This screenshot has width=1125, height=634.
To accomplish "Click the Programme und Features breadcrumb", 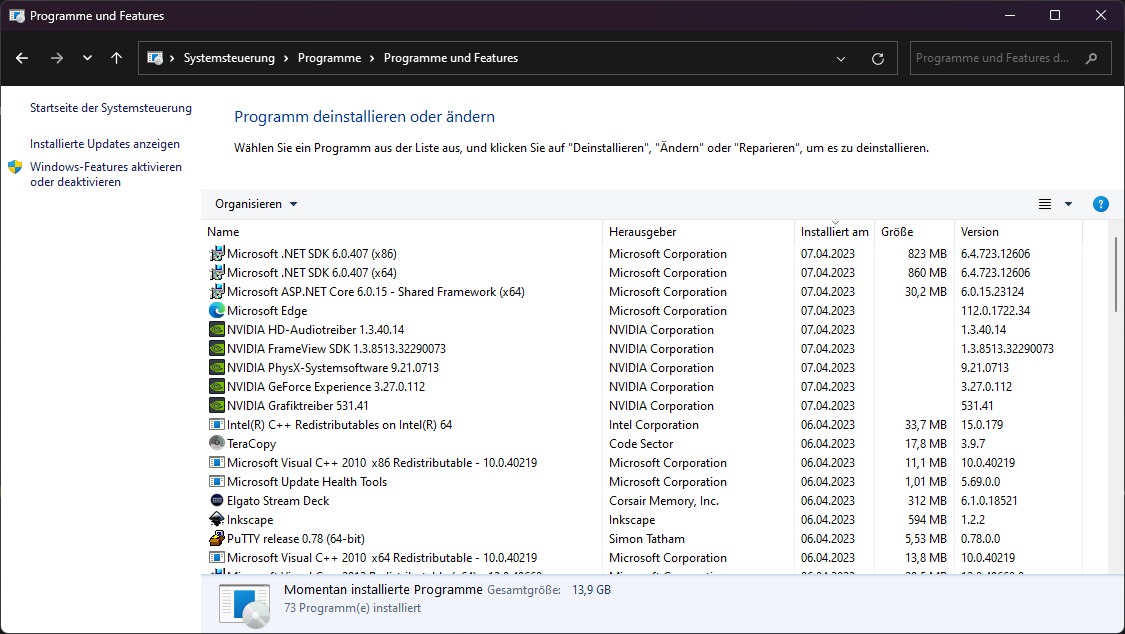I will click(451, 58).
